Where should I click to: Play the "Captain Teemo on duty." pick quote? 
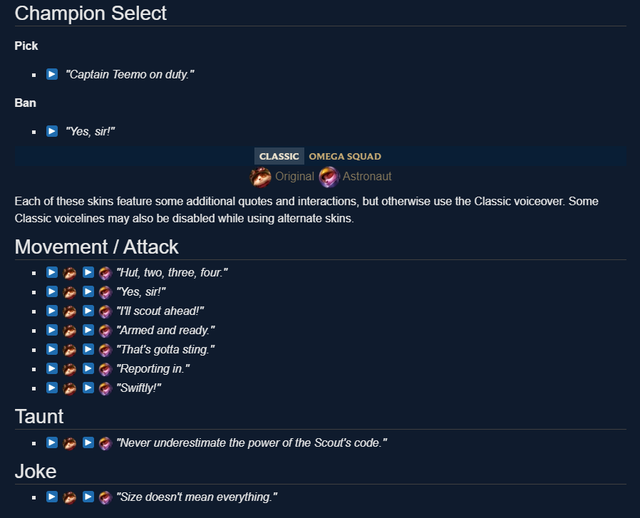point(52,74)
